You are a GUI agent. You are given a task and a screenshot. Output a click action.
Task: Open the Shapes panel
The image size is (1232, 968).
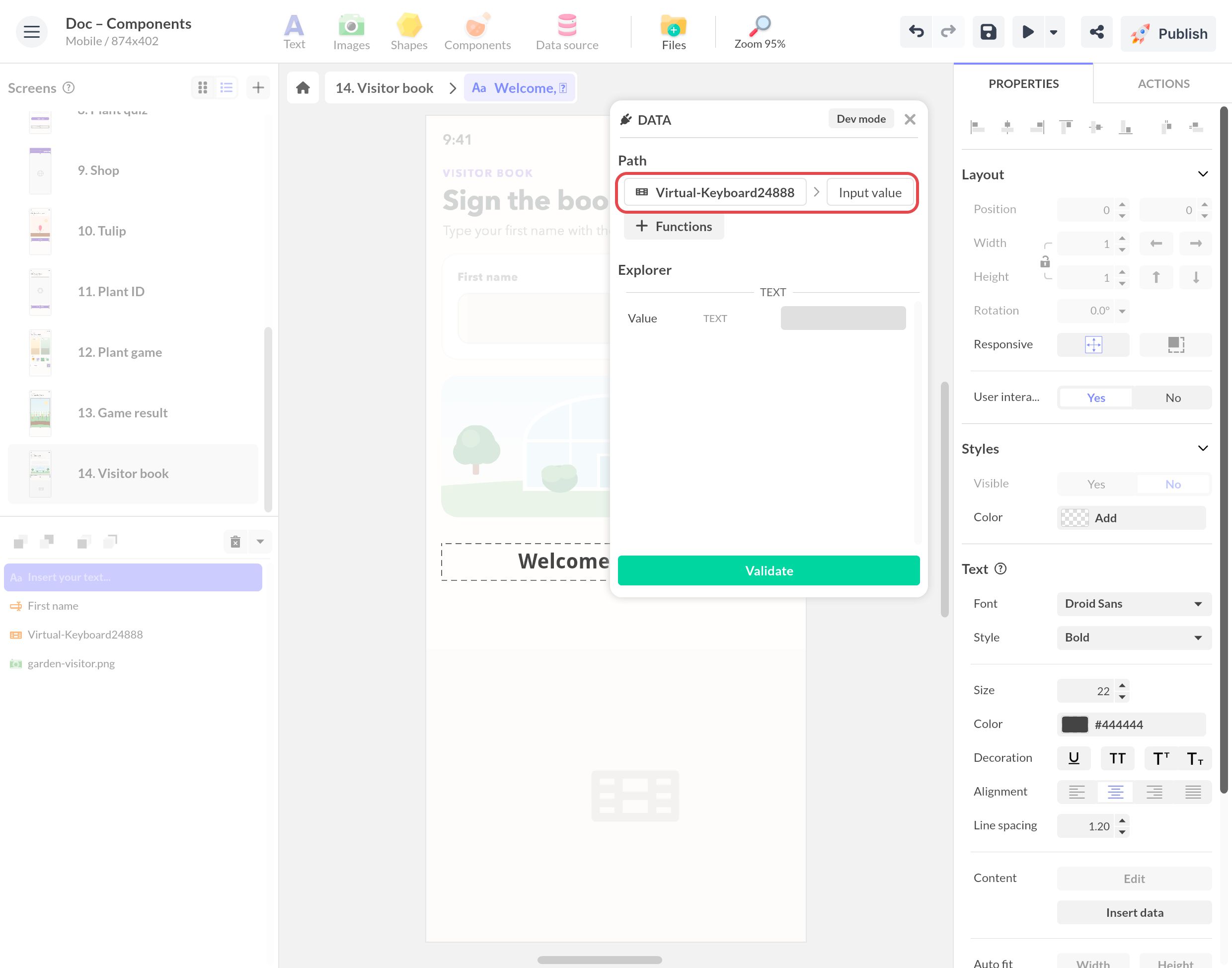(408, 32)
